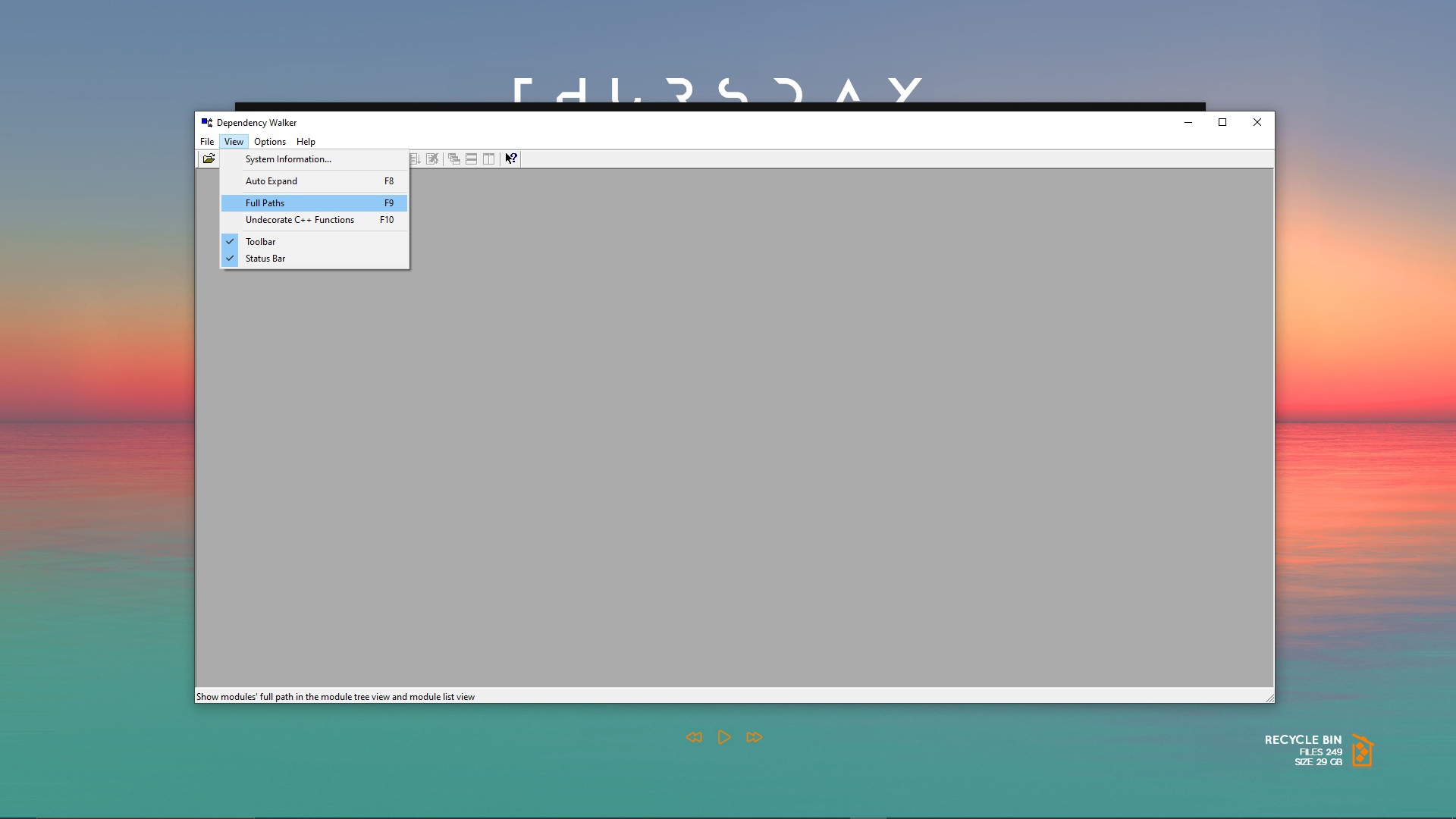Click the orange play button on desktop
Screen dimensions: 1456x819
(723, 737)
